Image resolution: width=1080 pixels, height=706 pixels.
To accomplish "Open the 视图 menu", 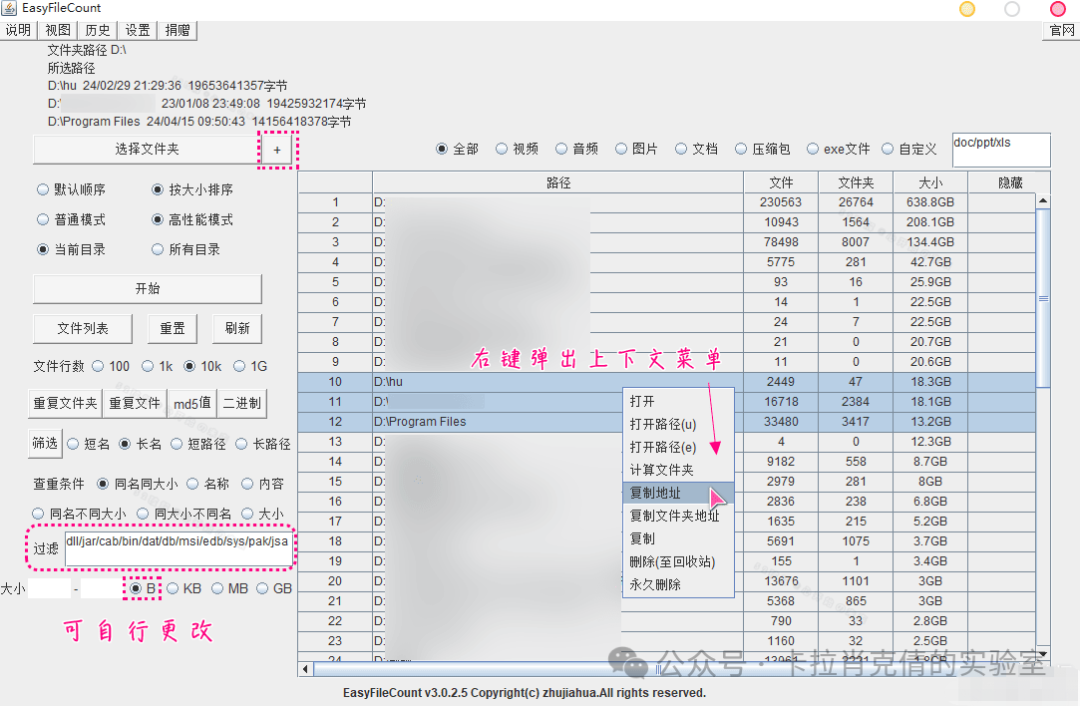I will pos(57,30).
